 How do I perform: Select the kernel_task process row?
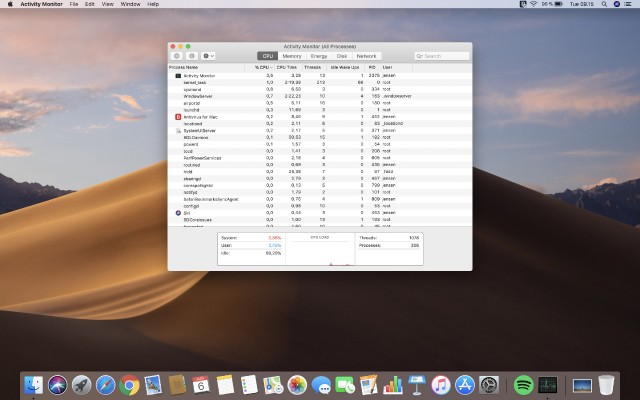pyautogui.click(x=320, y=82)
